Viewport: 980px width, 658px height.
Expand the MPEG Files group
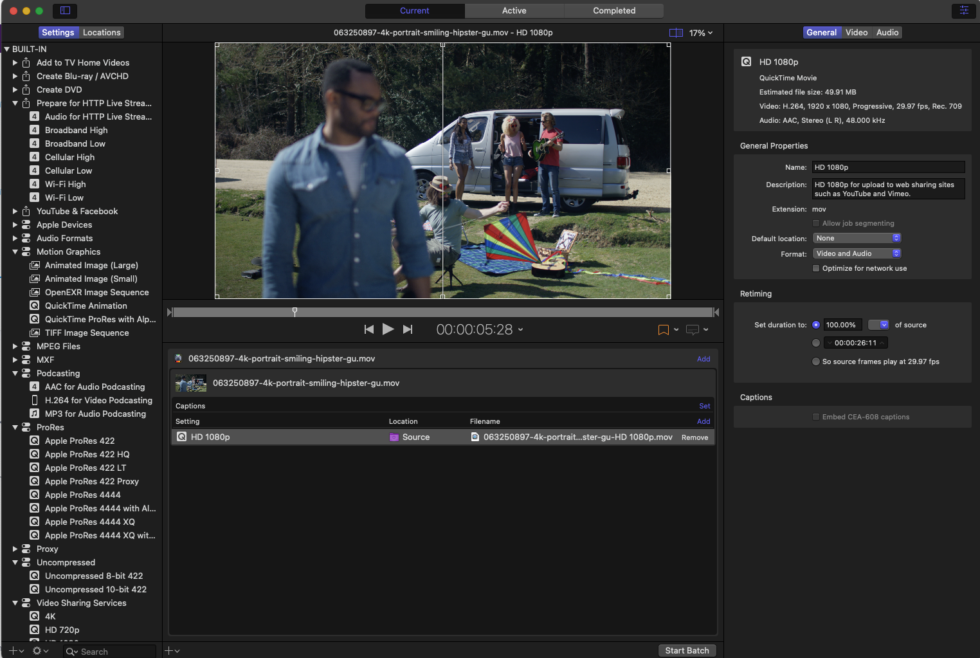pyautogui.click(x=15, y=346)
